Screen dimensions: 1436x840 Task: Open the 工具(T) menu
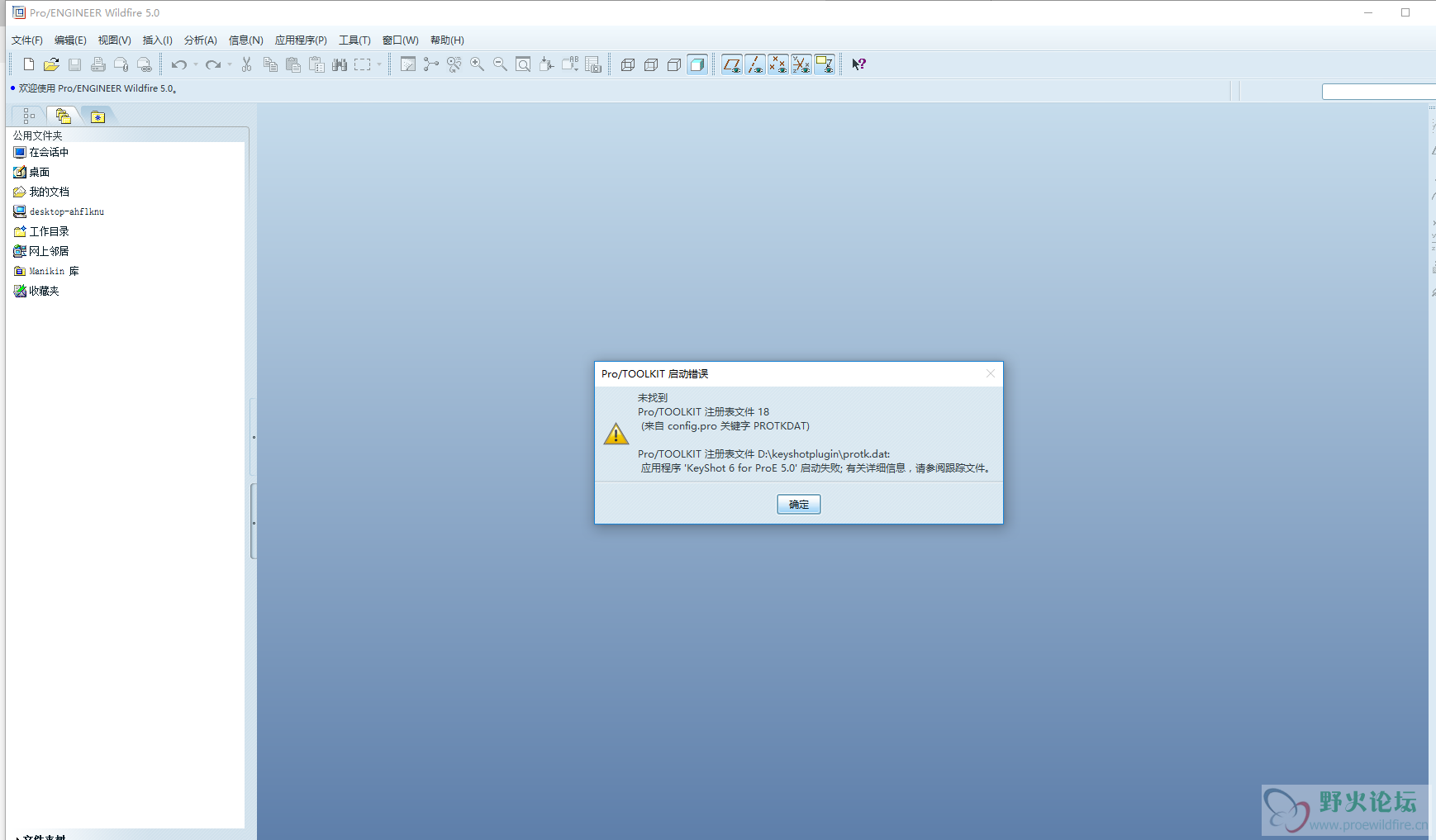point(354,40)
